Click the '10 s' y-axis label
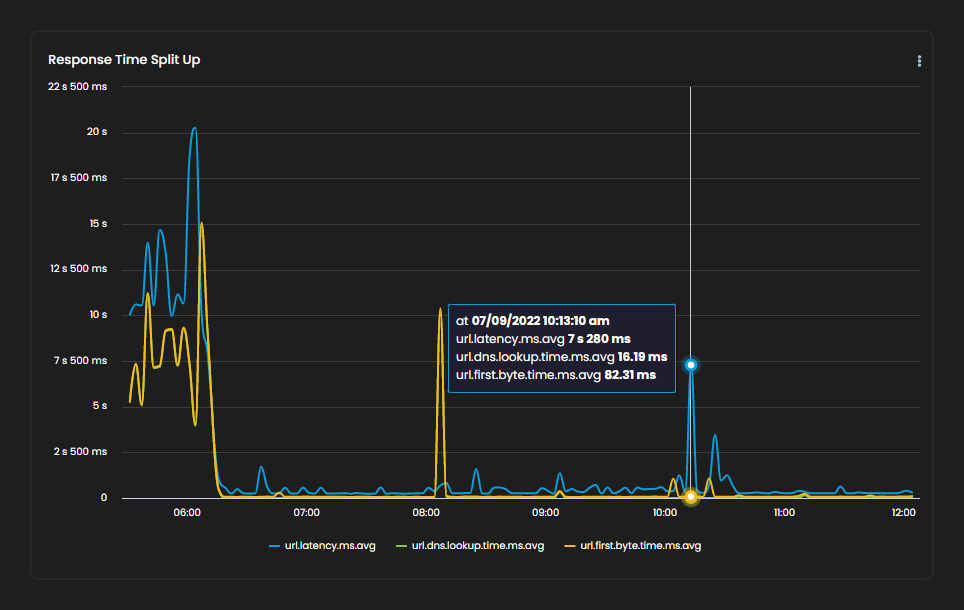964x610 pixels. [x=98, y=315]
